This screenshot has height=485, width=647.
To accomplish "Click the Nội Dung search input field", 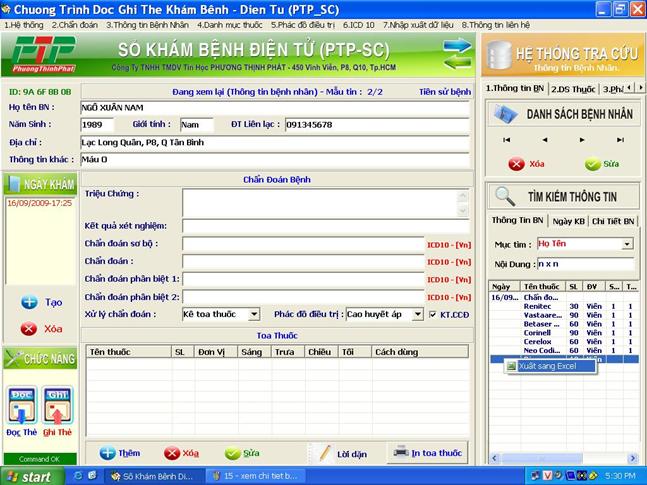I will [x=584, y=264].
